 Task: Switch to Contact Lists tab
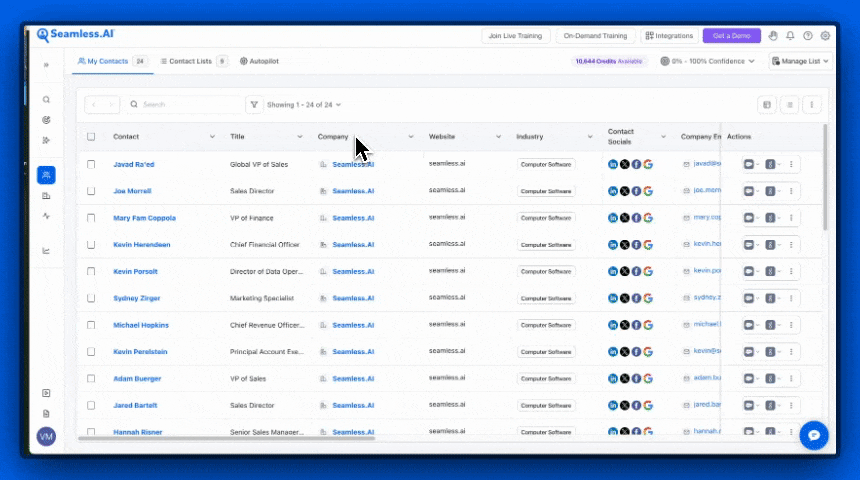point(194,61)
